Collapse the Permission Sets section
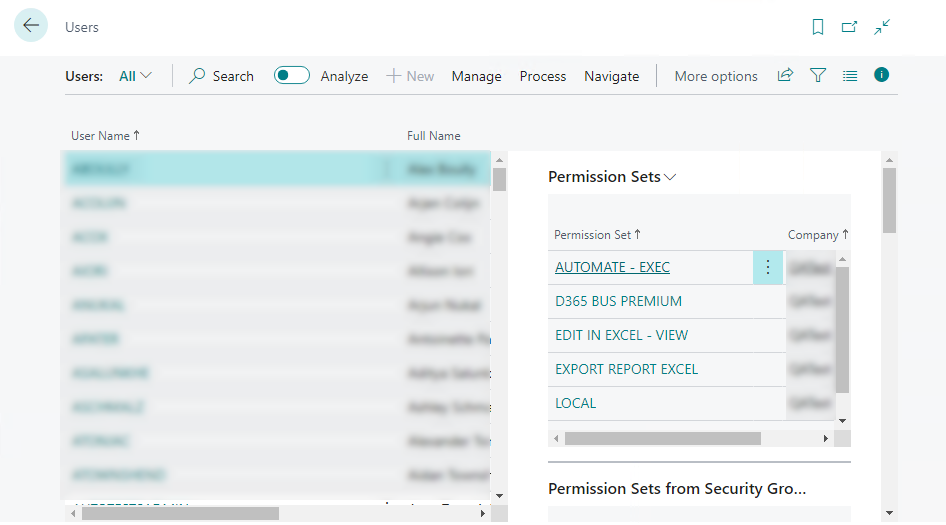The width and height of the screenshot is (946, 525). pyautogui.click(x=612, y=177)
